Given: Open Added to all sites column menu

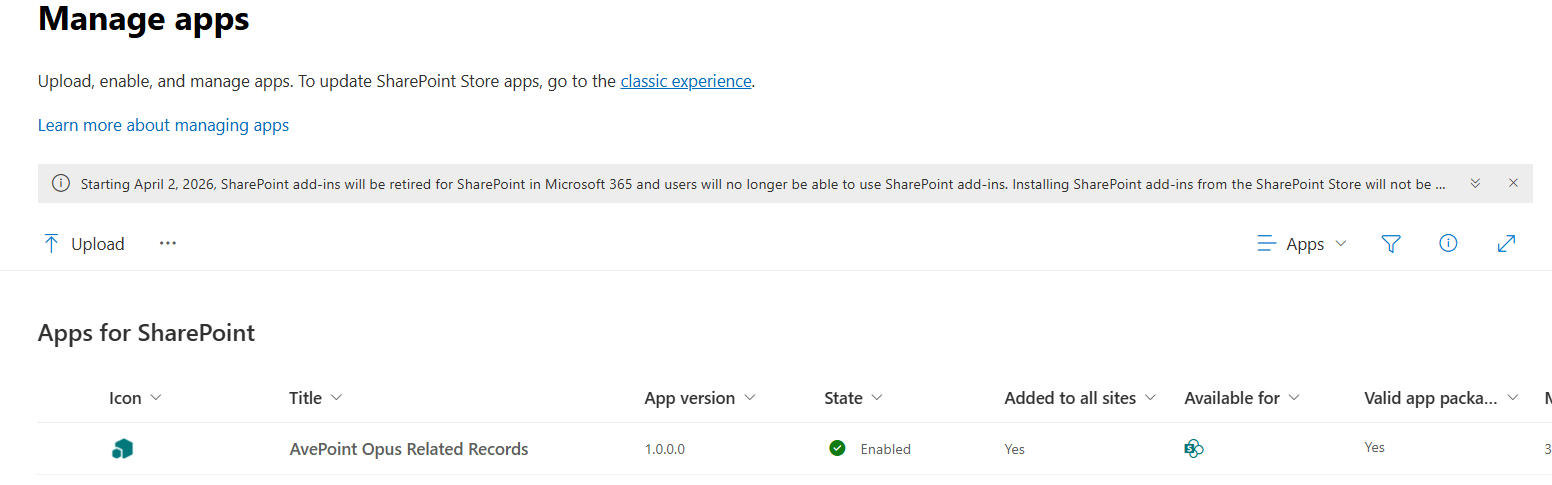Looking at the screenshot, I should click(1081, 398).
